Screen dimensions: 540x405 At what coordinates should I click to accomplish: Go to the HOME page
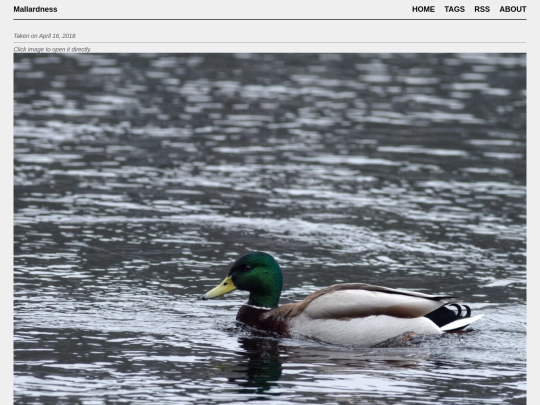click(423, 9)
